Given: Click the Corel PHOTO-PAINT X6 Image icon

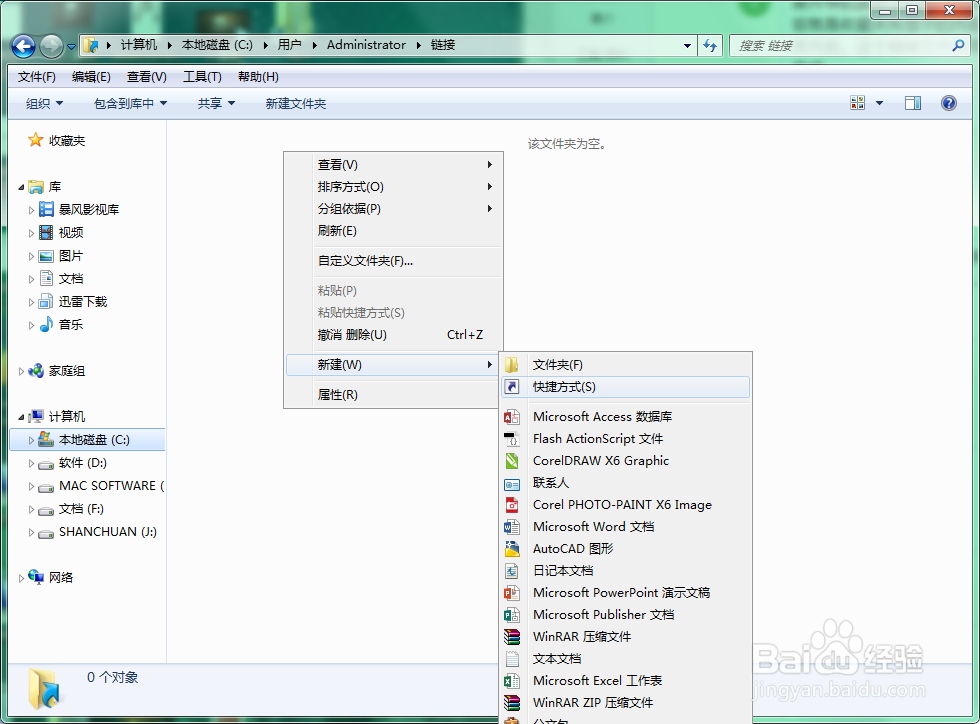Looking at the screenshot, I should (512, 505).
